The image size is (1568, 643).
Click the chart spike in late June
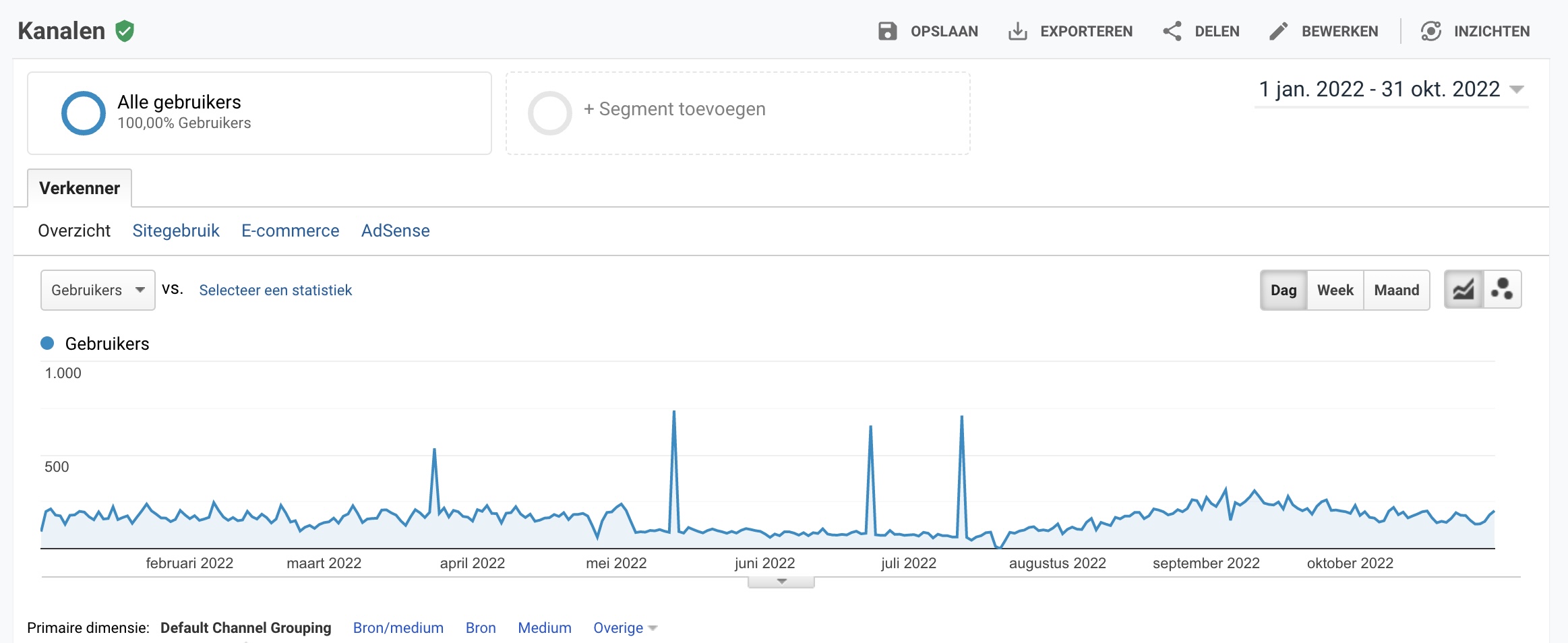871,427
